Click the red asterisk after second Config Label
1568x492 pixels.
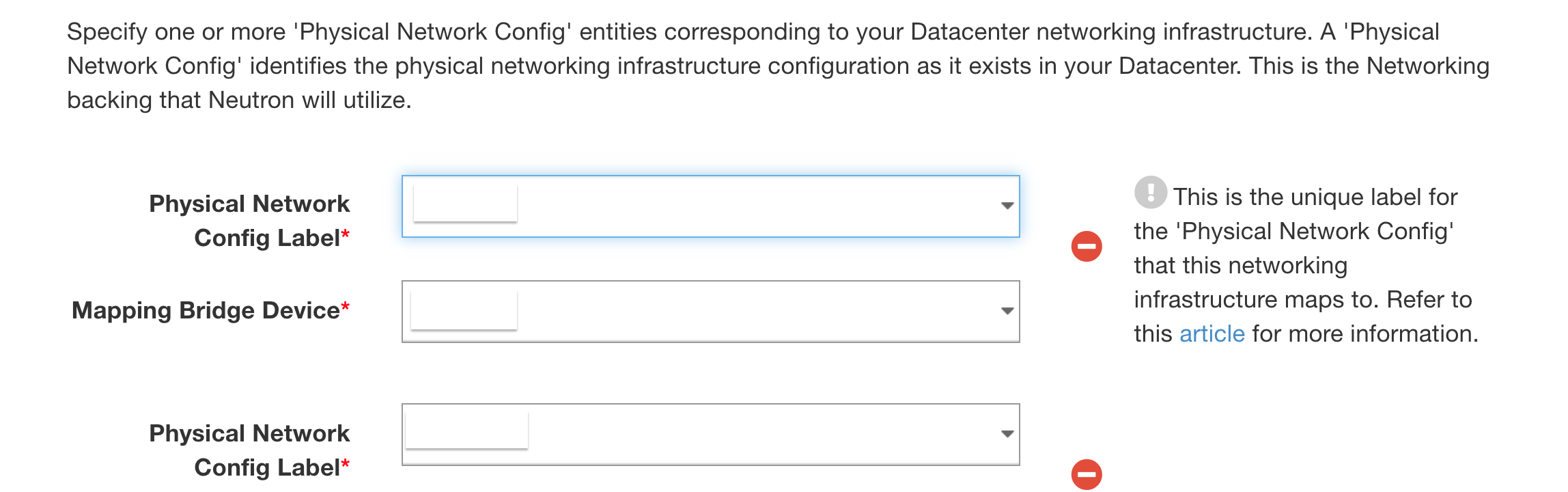click(x=345, y=465)
